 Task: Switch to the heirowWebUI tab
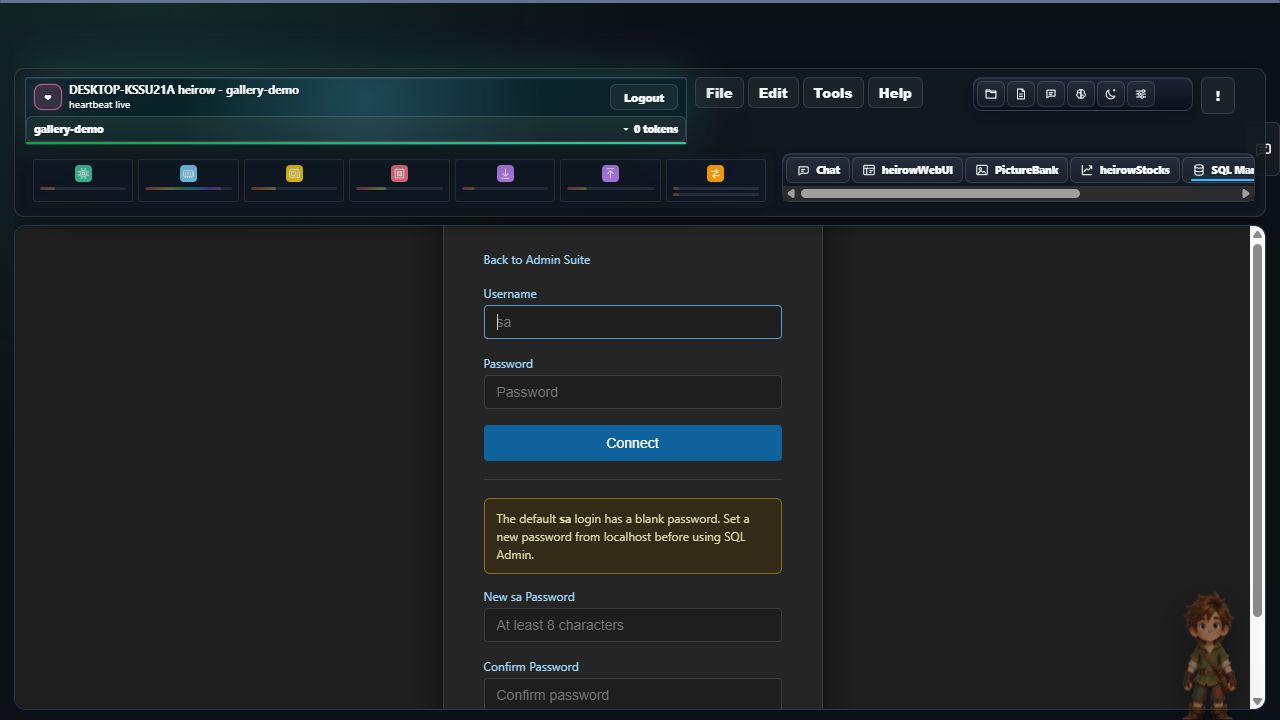pos(908,170)
